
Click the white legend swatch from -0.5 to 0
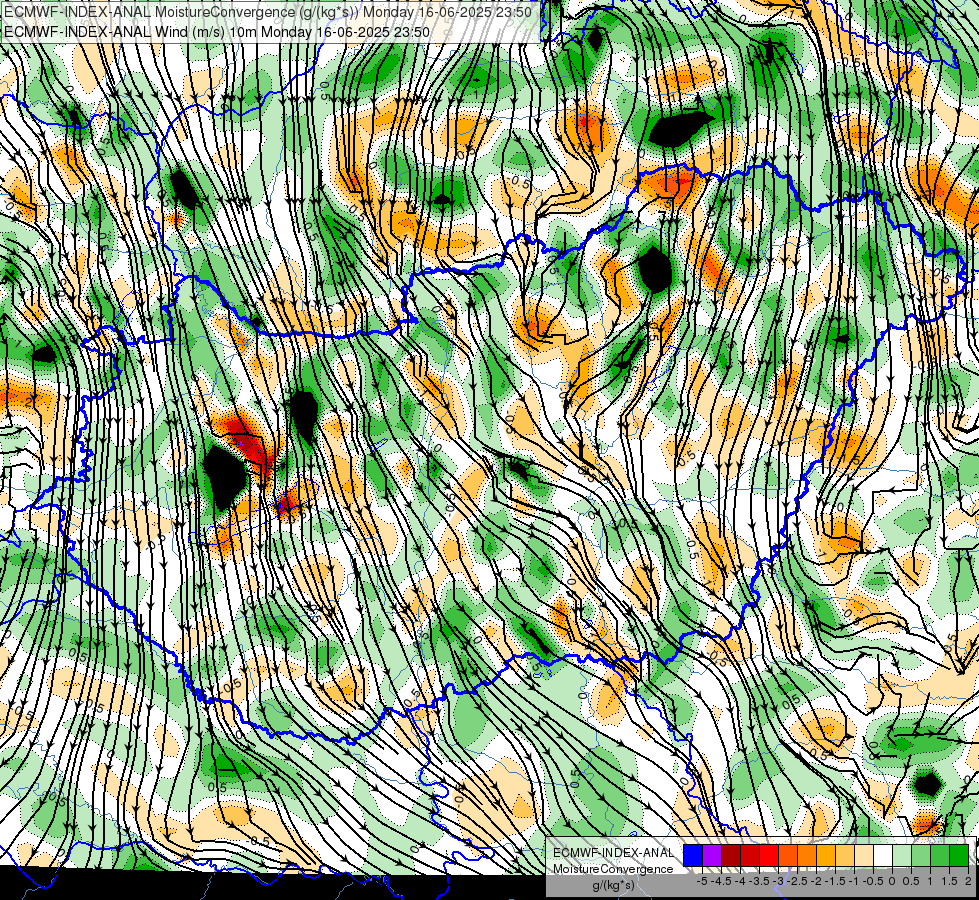[883, 855]
